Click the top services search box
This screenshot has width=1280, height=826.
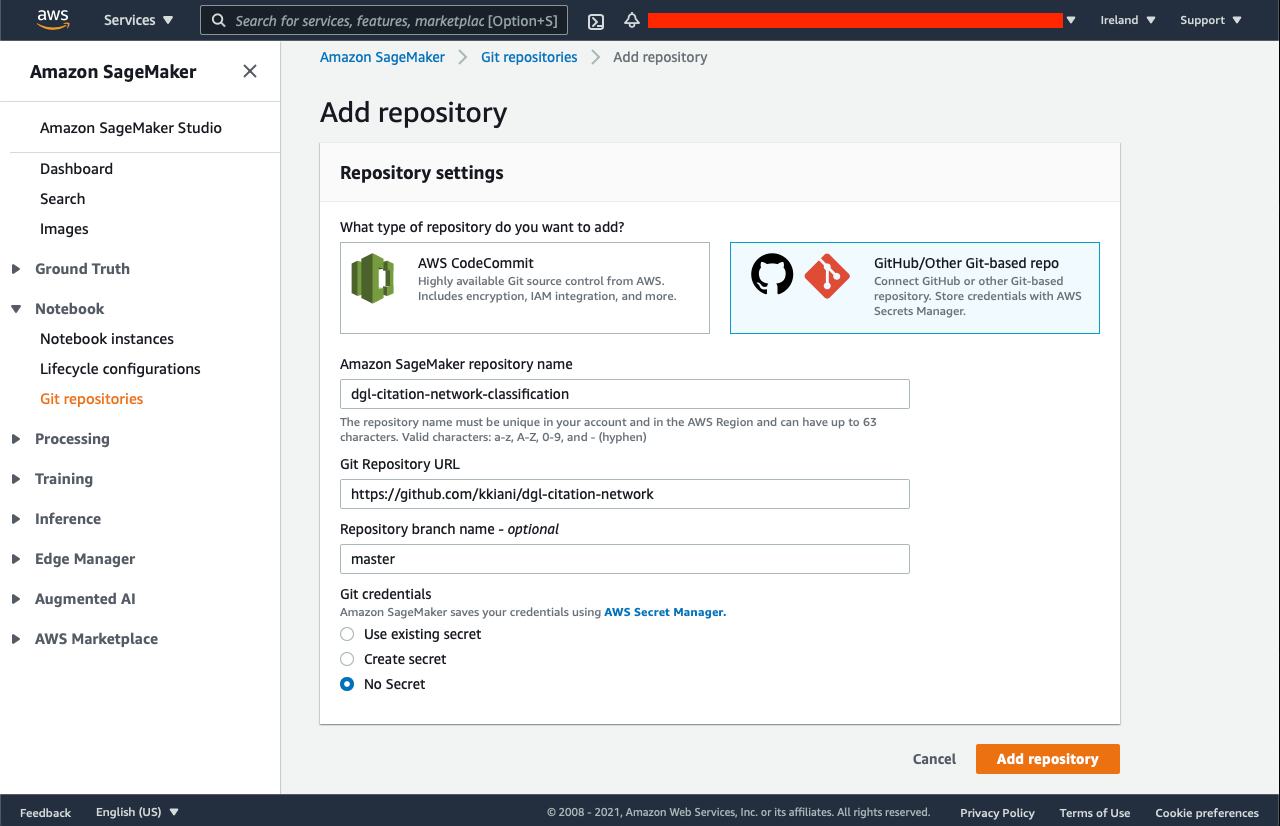coord(384,20)
